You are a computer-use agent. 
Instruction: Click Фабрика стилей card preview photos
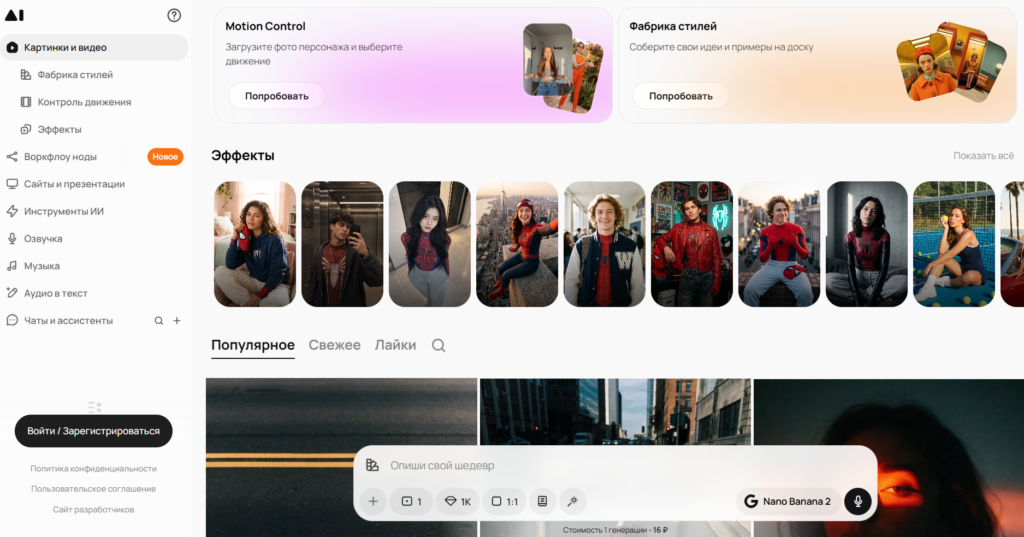pyautogui.click(x=951, y=63)
